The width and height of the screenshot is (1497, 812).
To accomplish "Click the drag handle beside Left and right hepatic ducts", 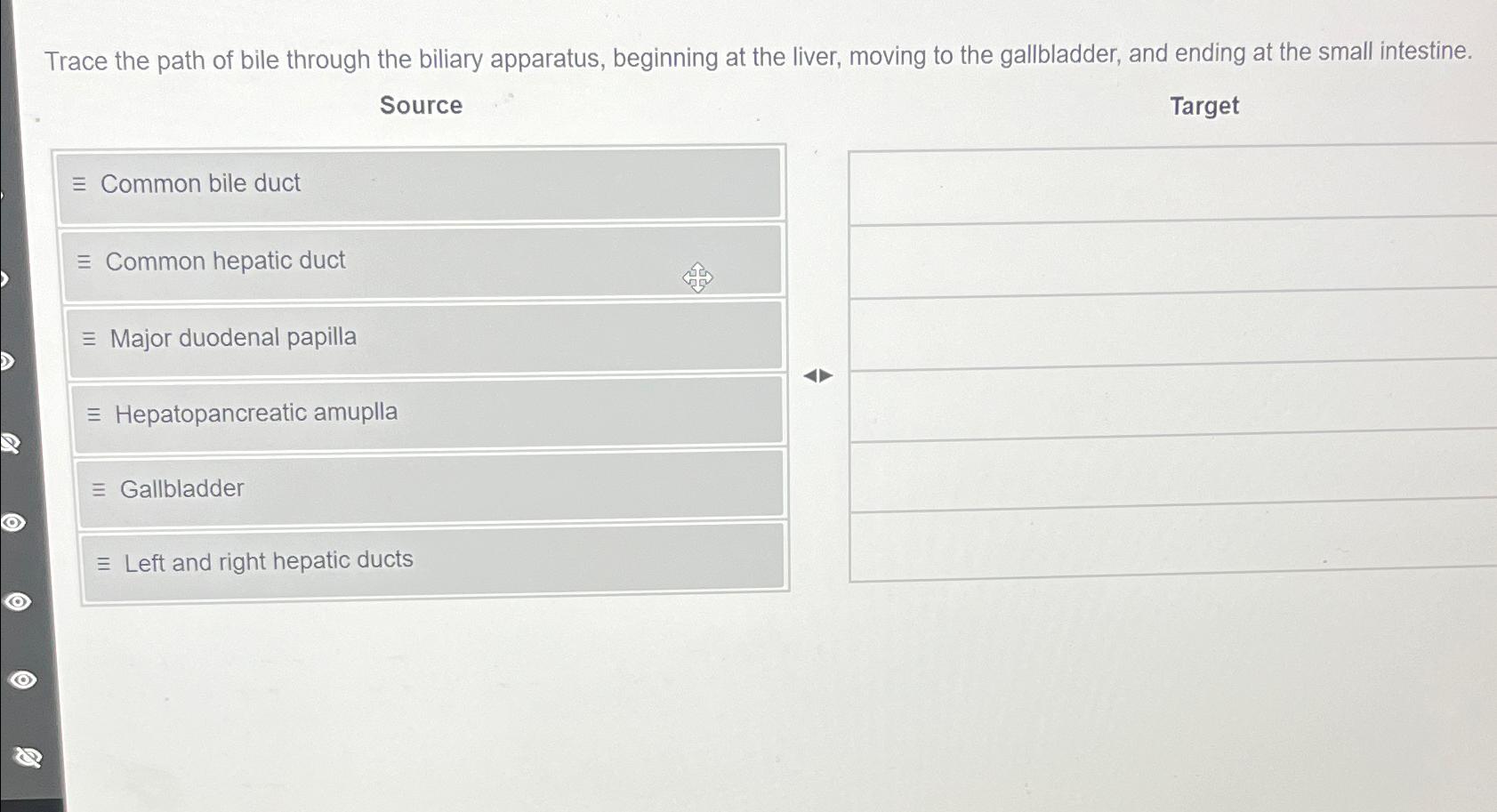I will [x=104, y=563].
